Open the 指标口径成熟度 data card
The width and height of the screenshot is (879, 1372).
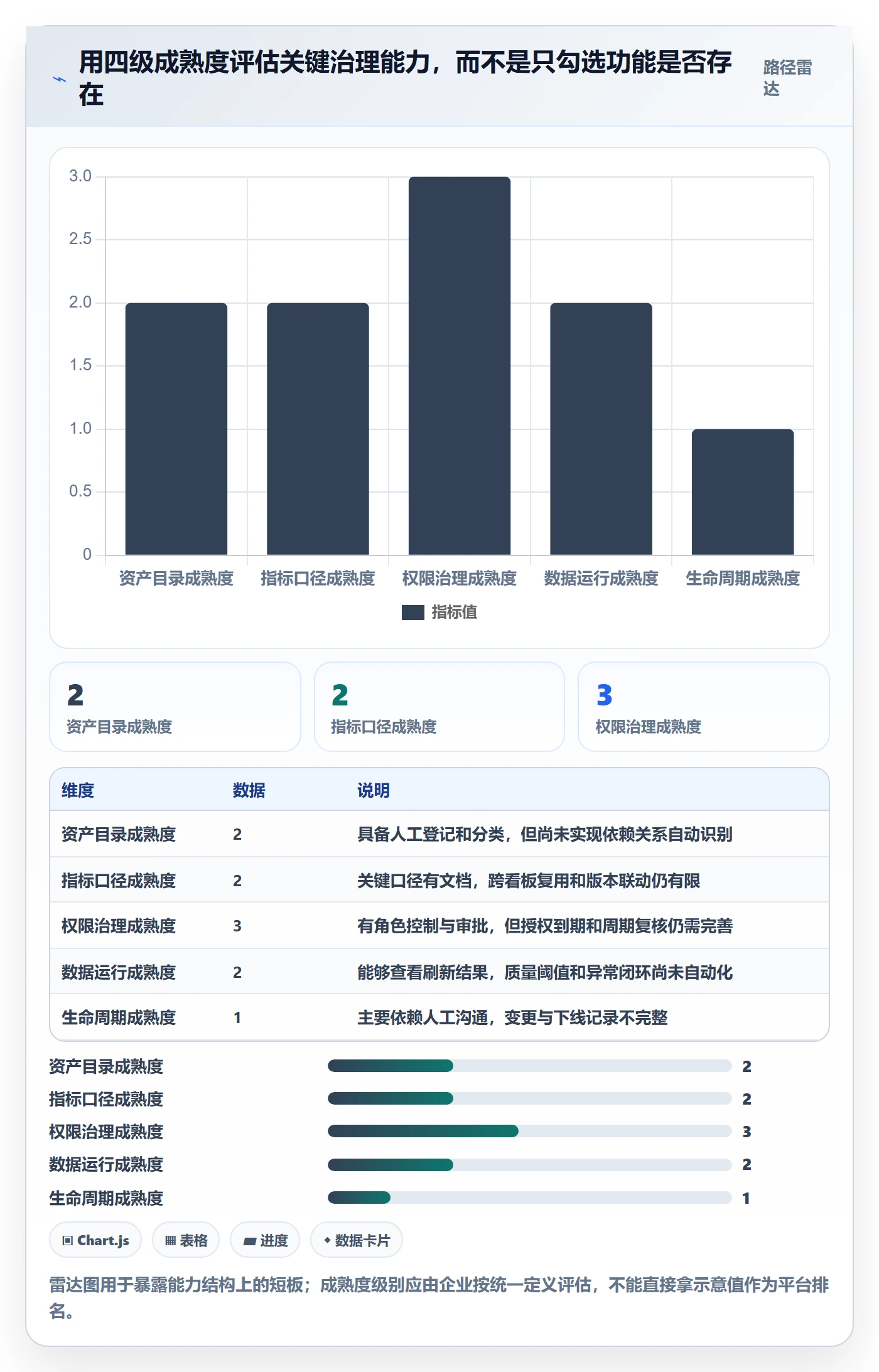[x=439, y=707]
